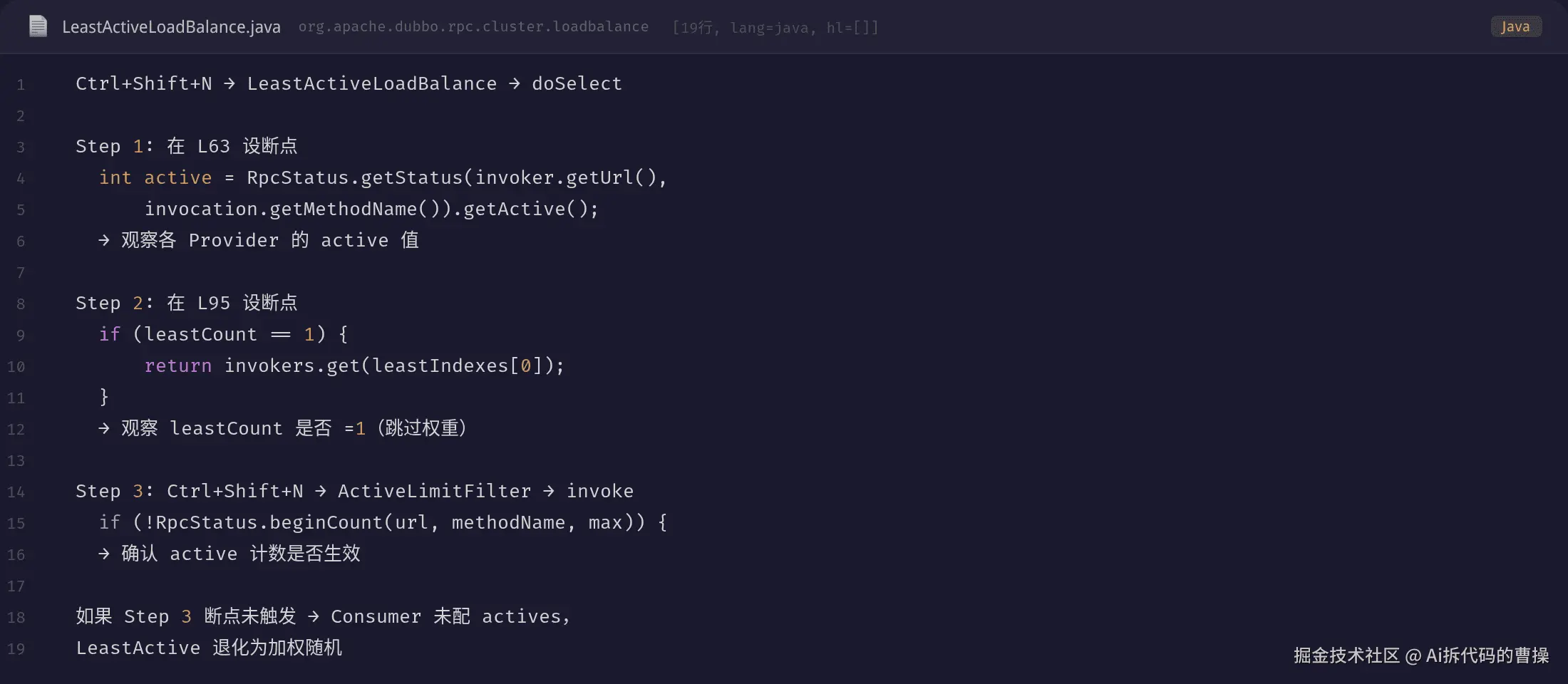Click line number 19 in the gutter
Screen dimensions: 1568x684
pyautogui.click(x=16, y=649)
